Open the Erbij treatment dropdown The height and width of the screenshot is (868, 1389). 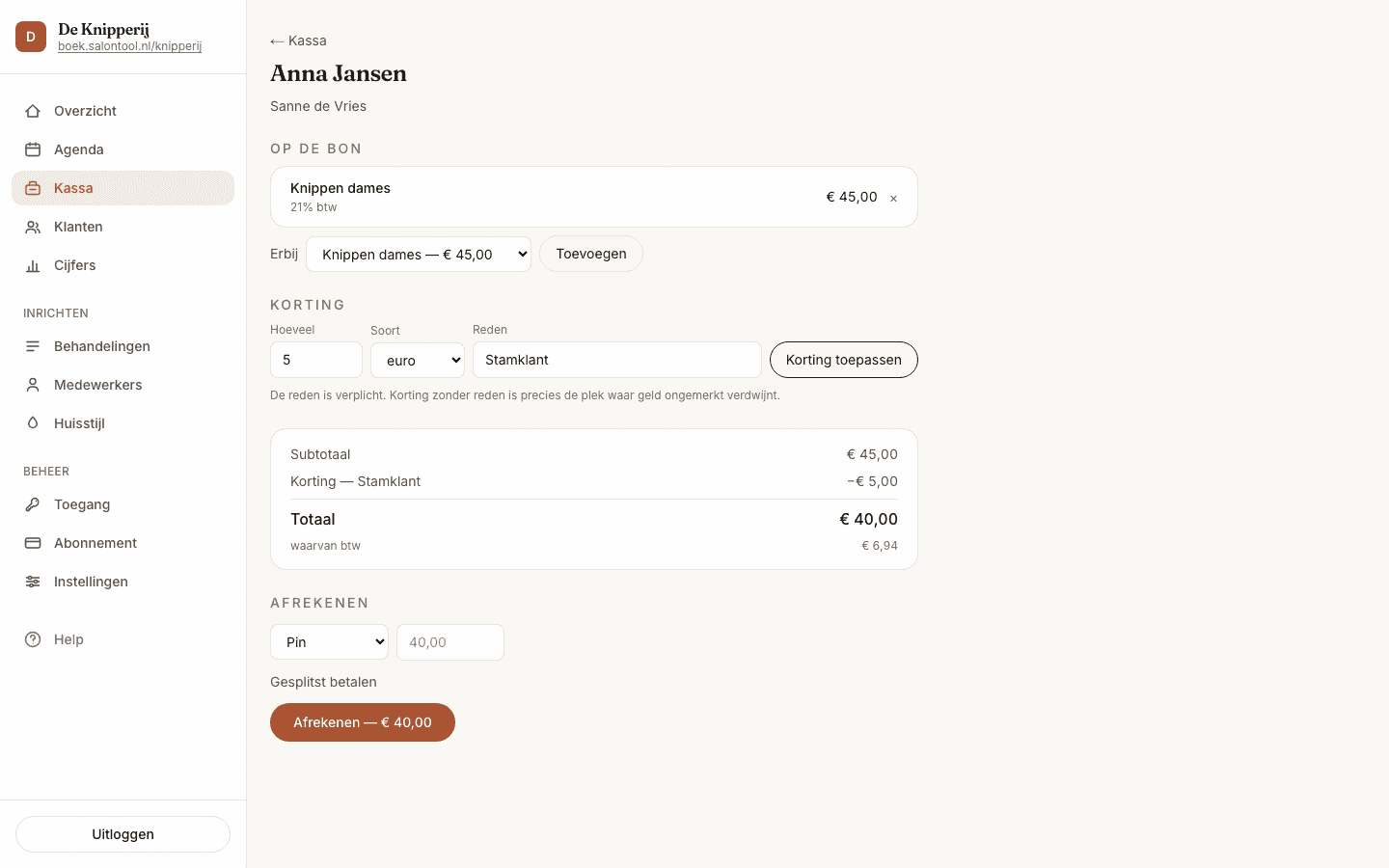click(419, 255)
